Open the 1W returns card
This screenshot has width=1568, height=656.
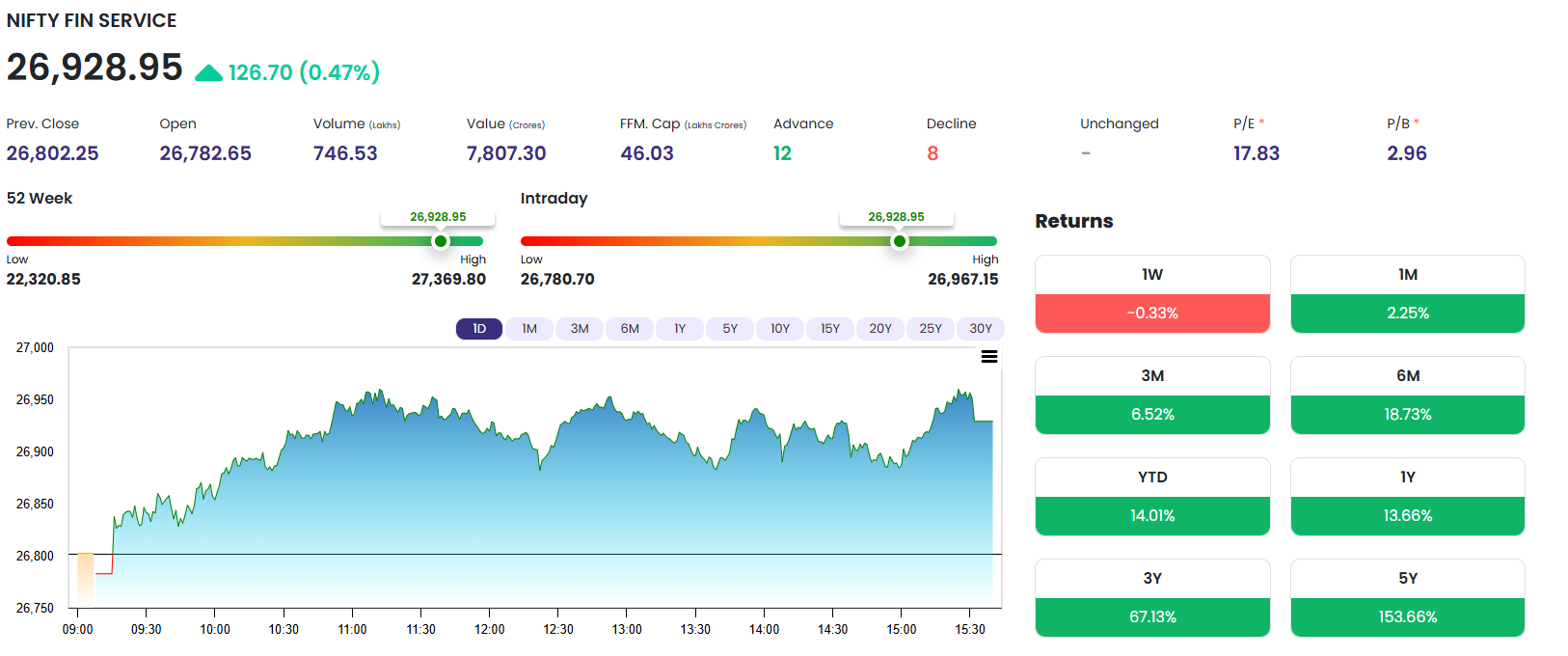coord(1152,294)
